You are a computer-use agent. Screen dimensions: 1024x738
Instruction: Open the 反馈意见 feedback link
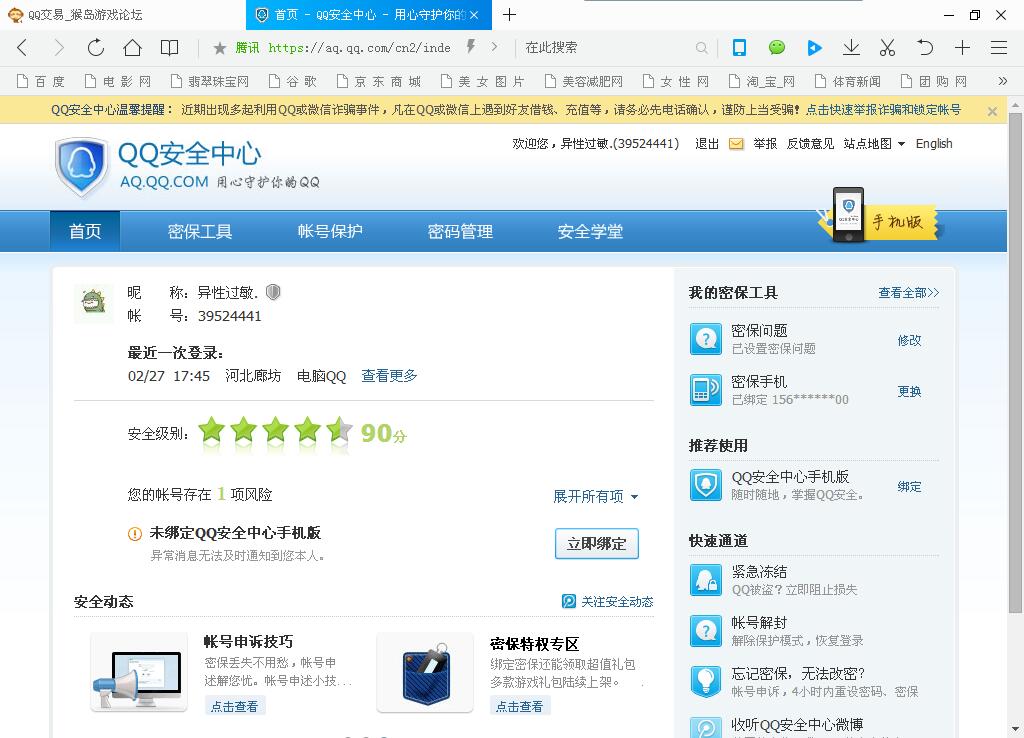tap(810, 144)
